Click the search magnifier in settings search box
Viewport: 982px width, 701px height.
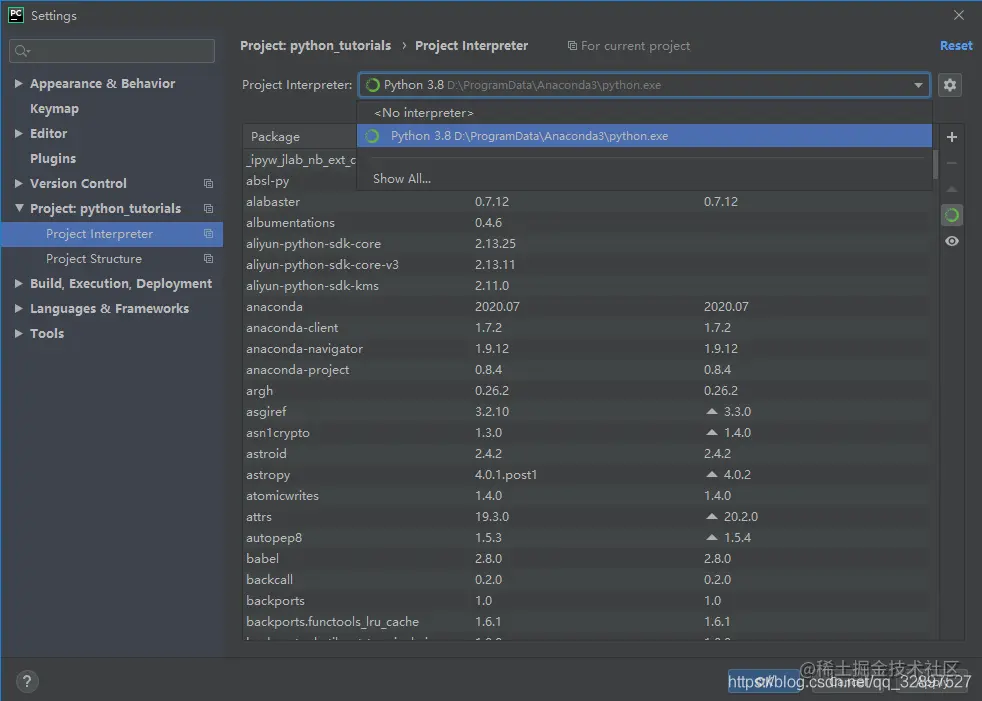pyautogui.click(x=22, y=51)
